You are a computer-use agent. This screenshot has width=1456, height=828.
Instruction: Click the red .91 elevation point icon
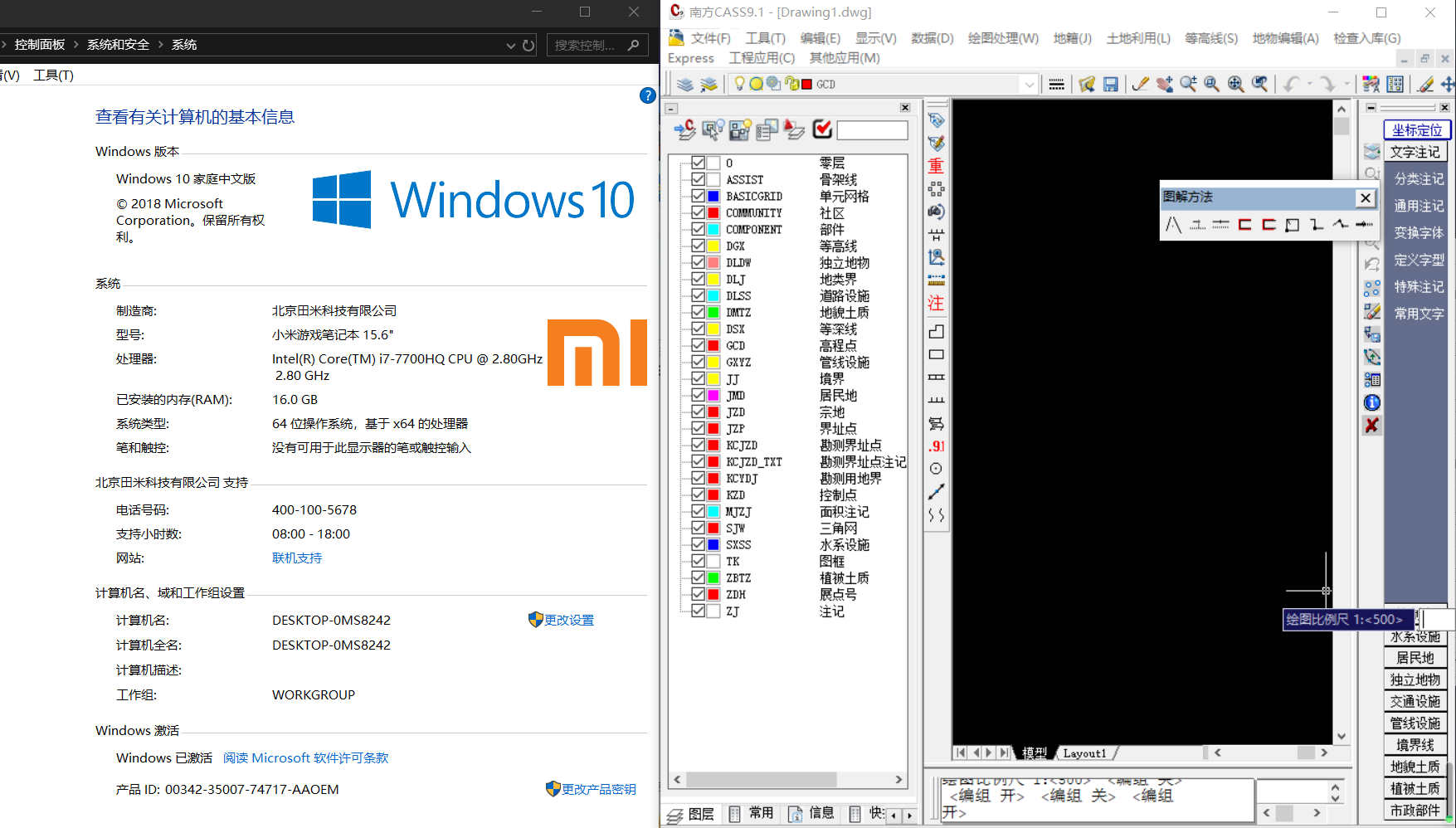pos(936,446)
